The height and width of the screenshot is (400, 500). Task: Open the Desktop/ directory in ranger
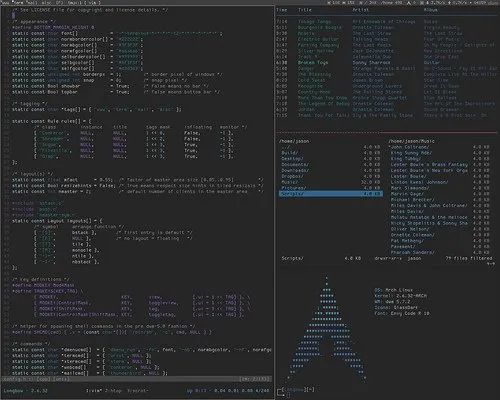point(292,159)
